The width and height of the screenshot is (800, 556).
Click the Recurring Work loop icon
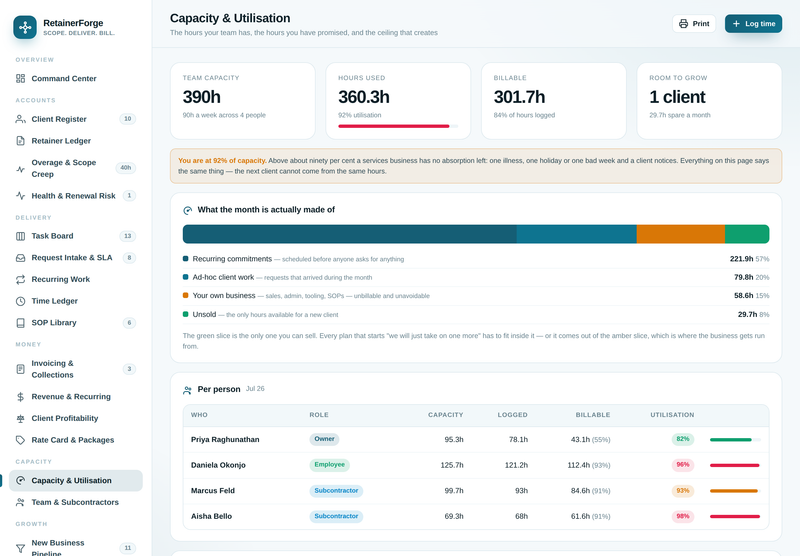tap(20, 280)
